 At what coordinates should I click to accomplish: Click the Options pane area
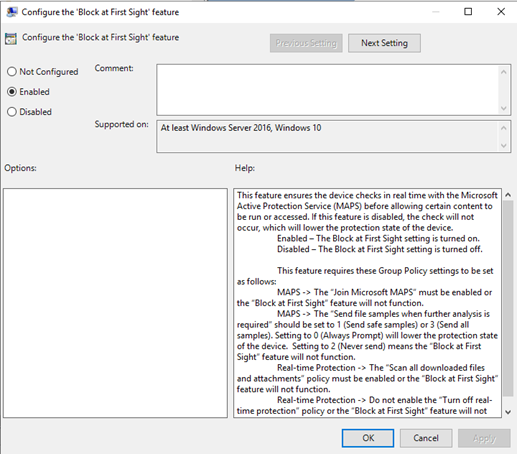[x=115, y=303]
